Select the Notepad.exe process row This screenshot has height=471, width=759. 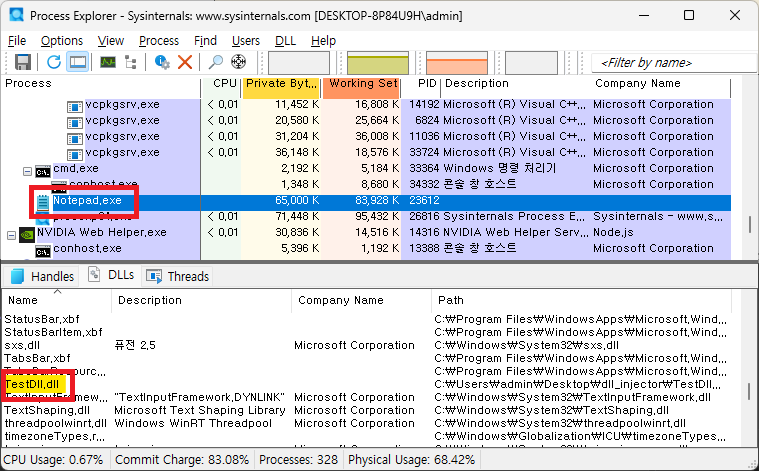(x=87, y=201)
